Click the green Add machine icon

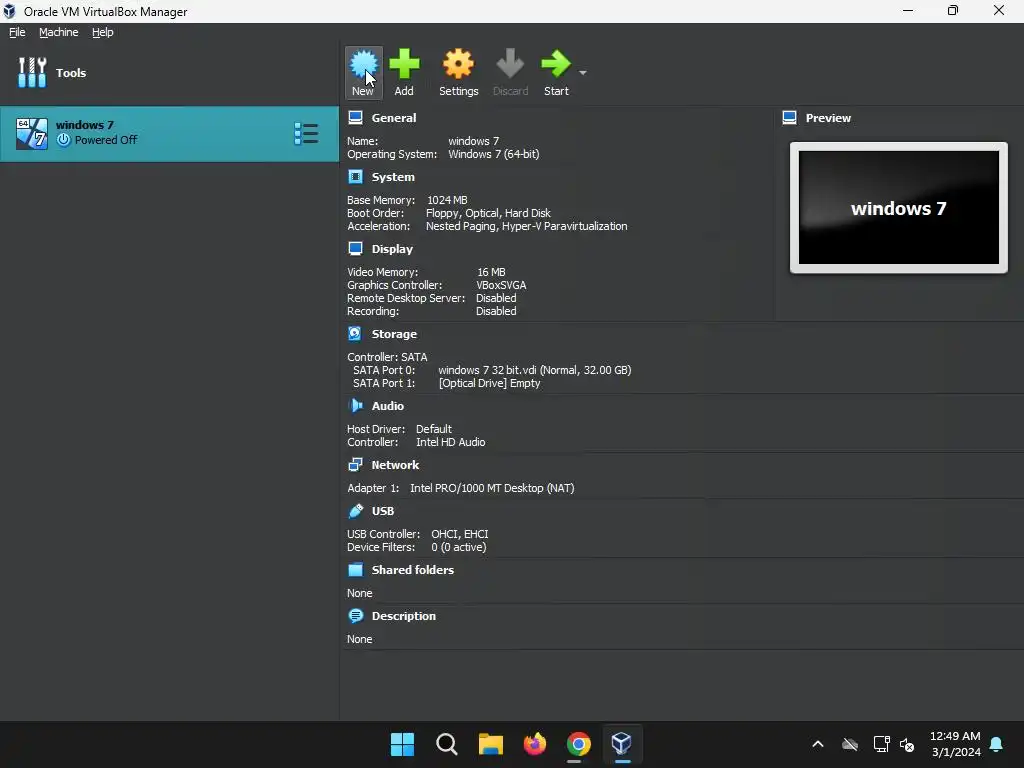[x=404, y=64]
